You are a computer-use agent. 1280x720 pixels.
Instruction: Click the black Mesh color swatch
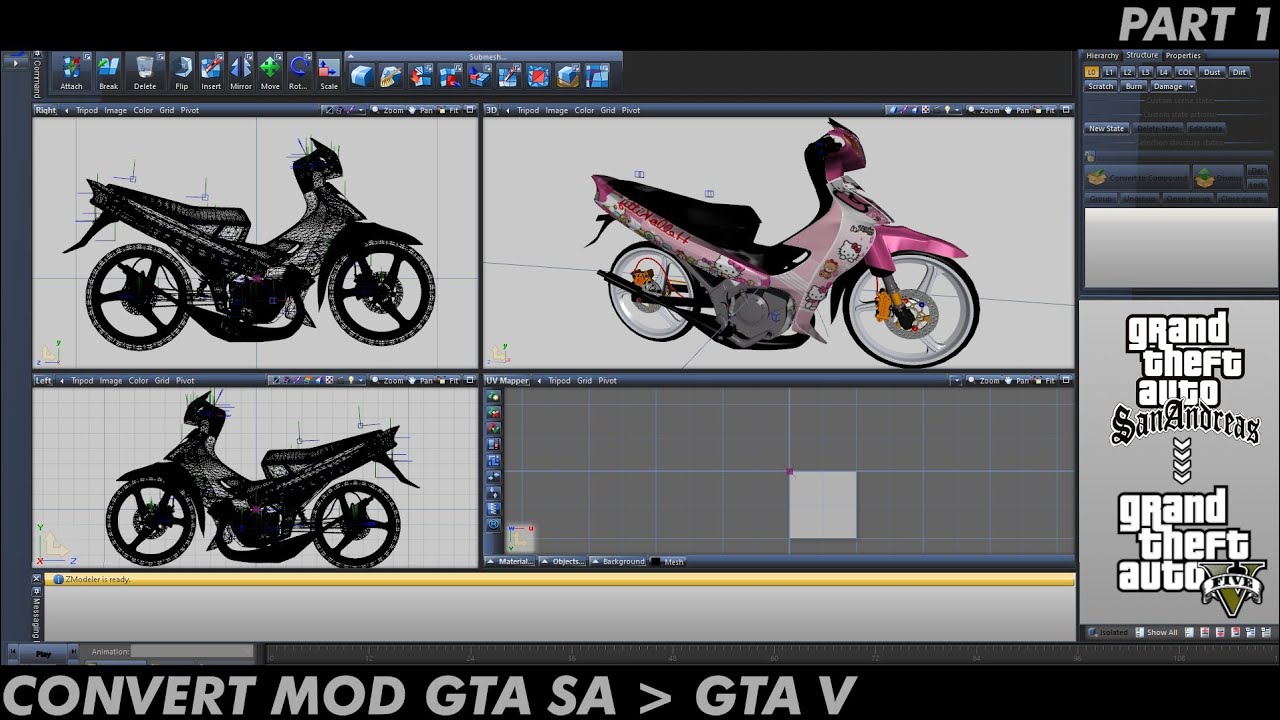(x=656, y=562)
